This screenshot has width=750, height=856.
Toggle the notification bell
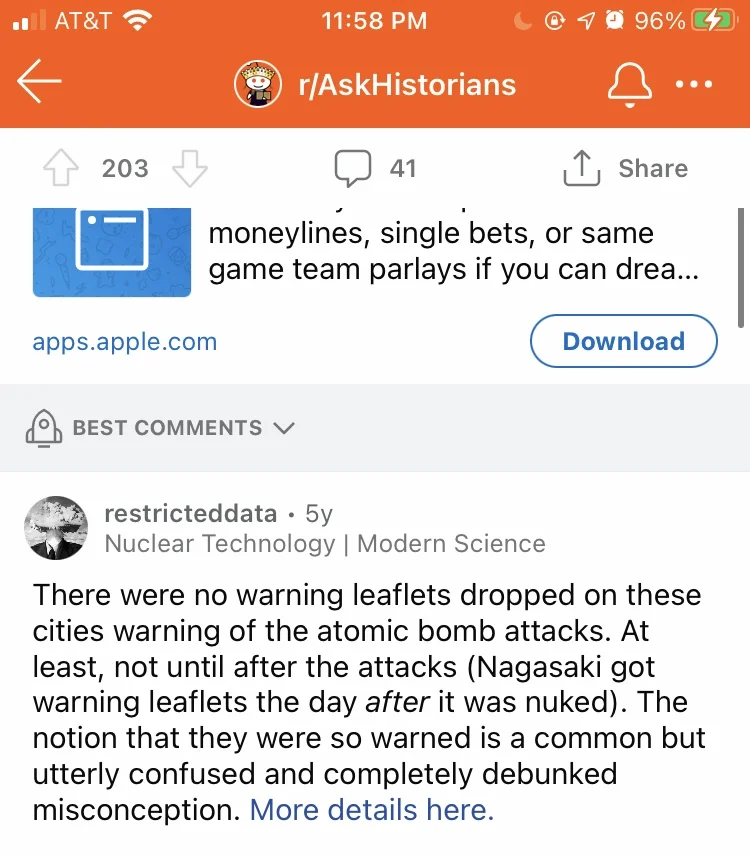click(629, 84)
